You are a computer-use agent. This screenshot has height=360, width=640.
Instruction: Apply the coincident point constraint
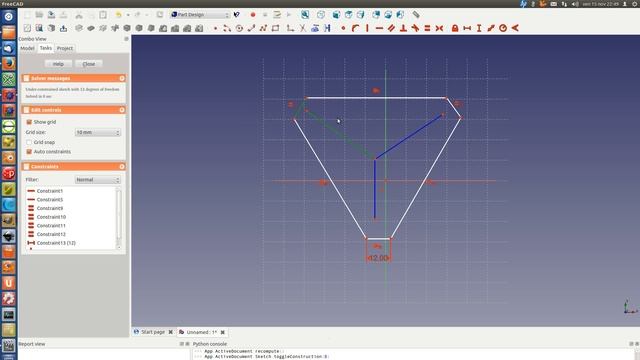click(343, 28)
